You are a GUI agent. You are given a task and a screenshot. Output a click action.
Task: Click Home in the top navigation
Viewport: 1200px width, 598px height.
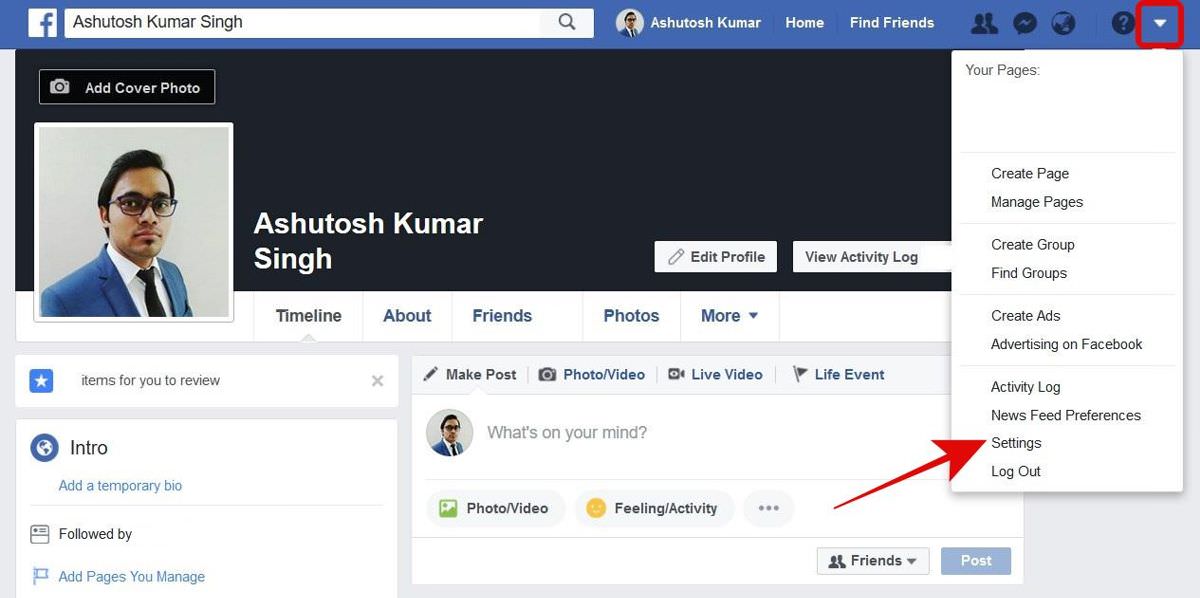(804, 22)
